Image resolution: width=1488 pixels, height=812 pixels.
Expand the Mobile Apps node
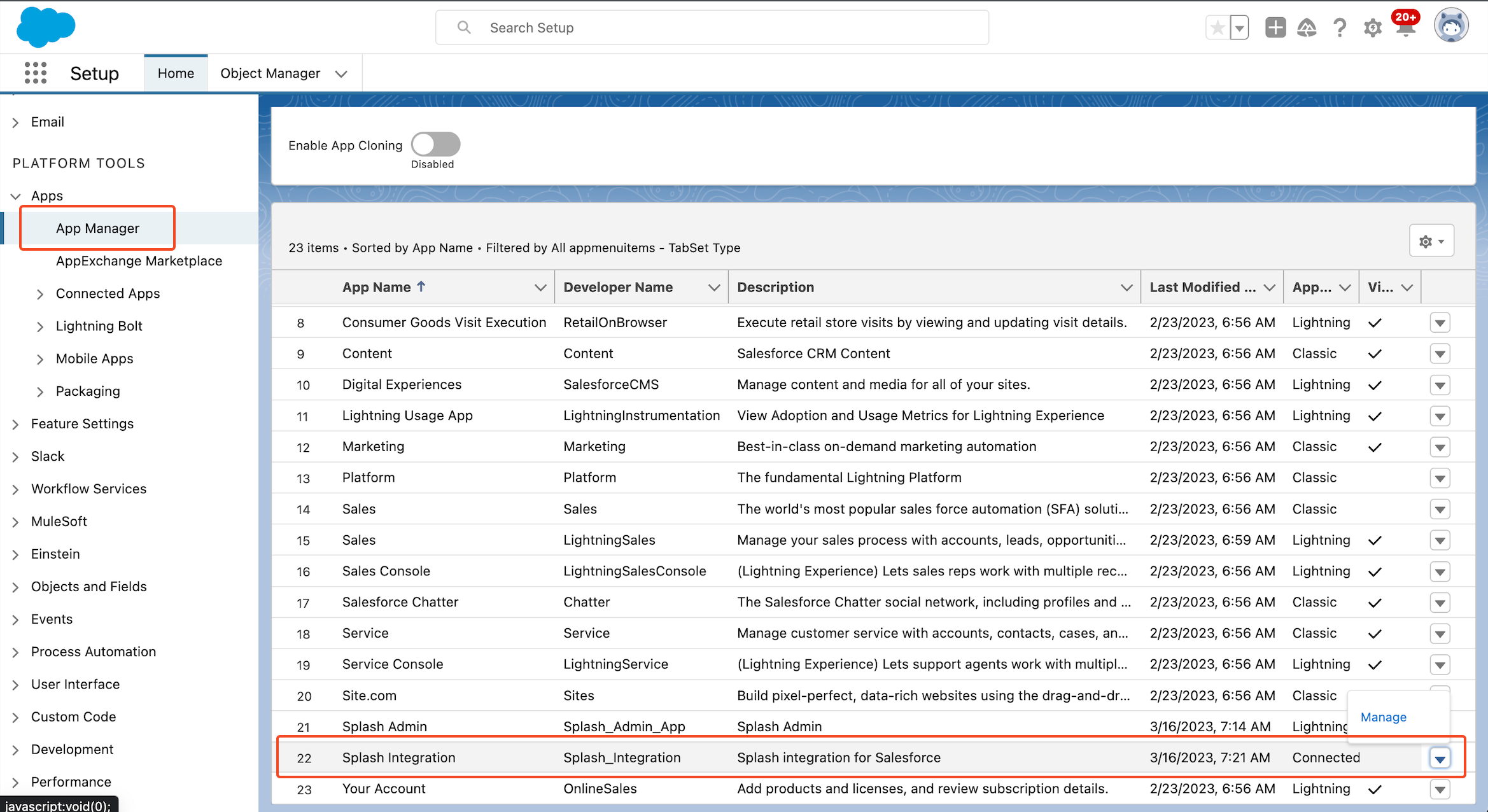click(40, 359)
